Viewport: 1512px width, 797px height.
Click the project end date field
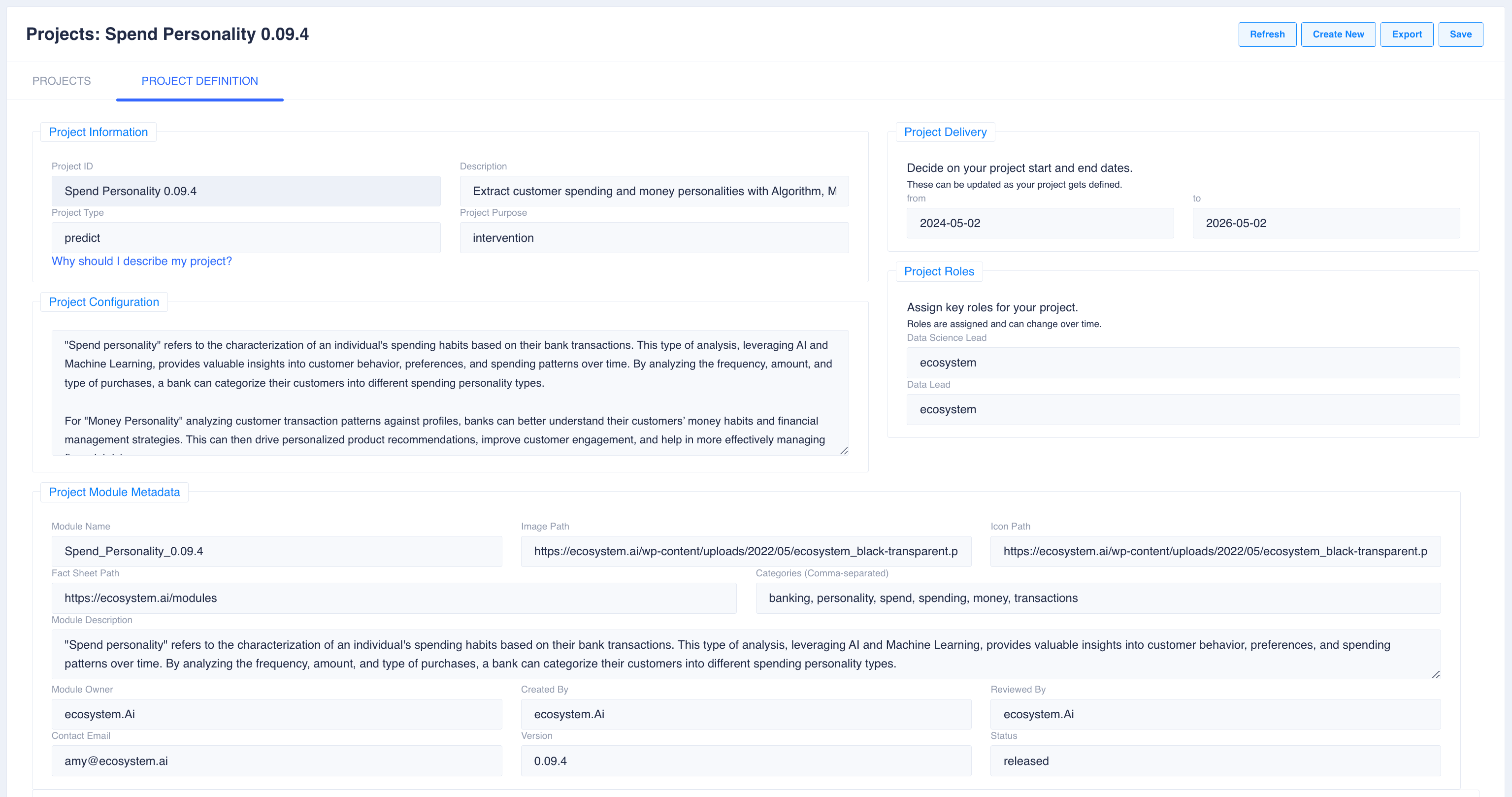point(1325,223)
